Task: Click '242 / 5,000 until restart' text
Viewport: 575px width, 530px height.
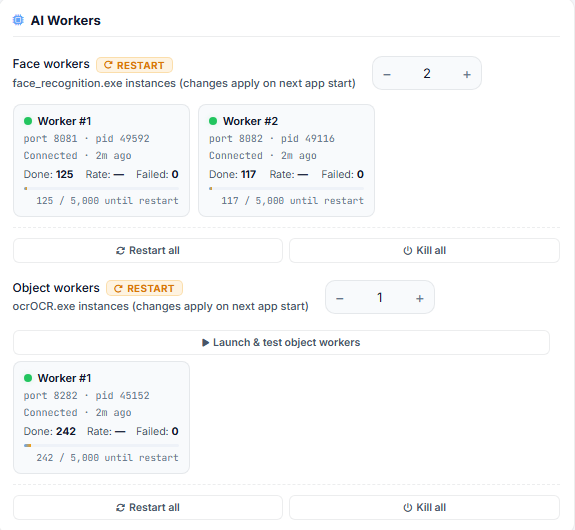Action: (x=107, y=458)
